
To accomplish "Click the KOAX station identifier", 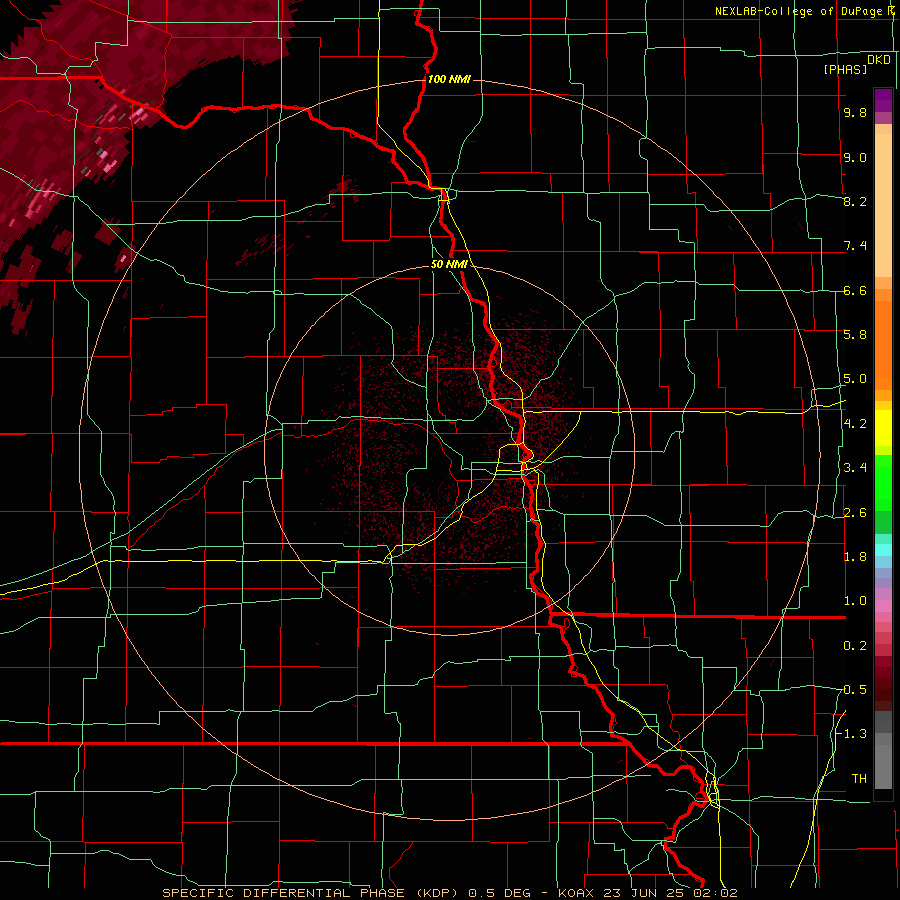I will 577,893.
